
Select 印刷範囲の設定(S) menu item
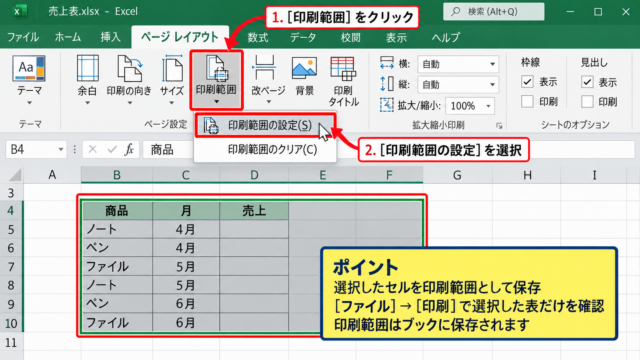265,125
